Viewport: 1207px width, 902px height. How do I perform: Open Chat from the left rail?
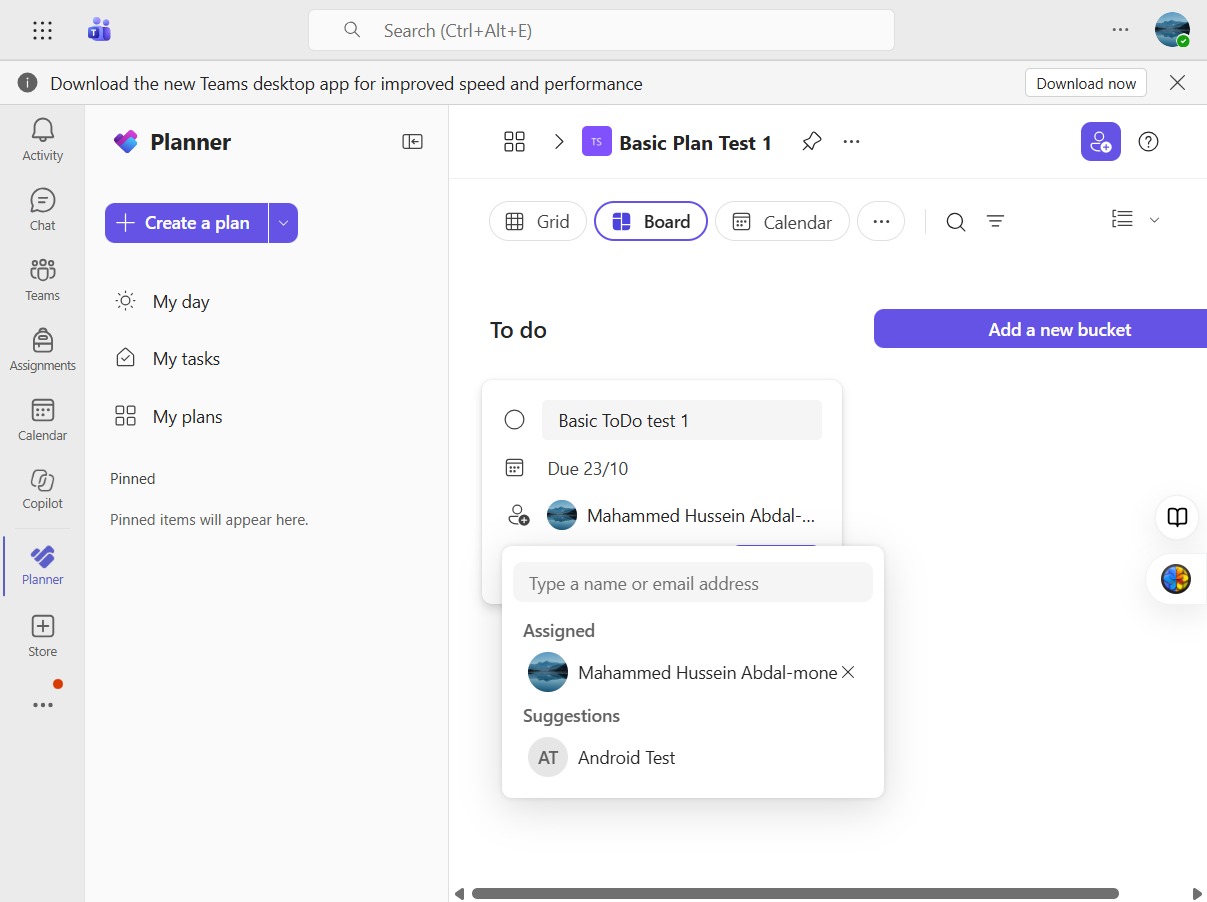(42, 209)
